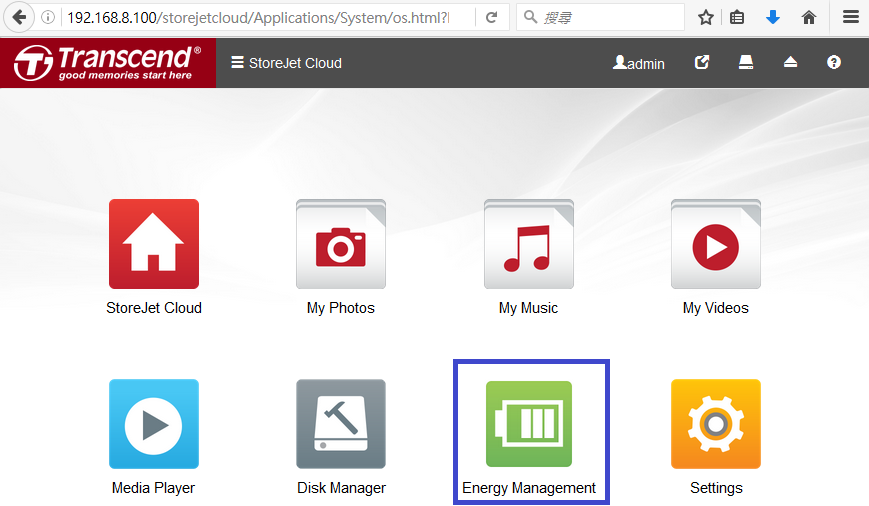Open the My Photos app
The height and width of the screenshot is (506, 869).
click(341, 244)
